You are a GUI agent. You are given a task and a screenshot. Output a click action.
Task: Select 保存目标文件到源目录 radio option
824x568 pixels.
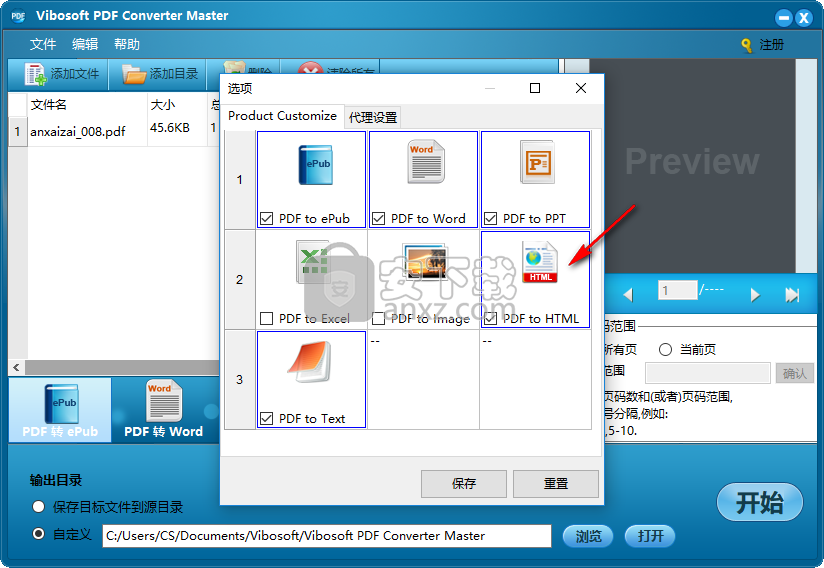38,507
